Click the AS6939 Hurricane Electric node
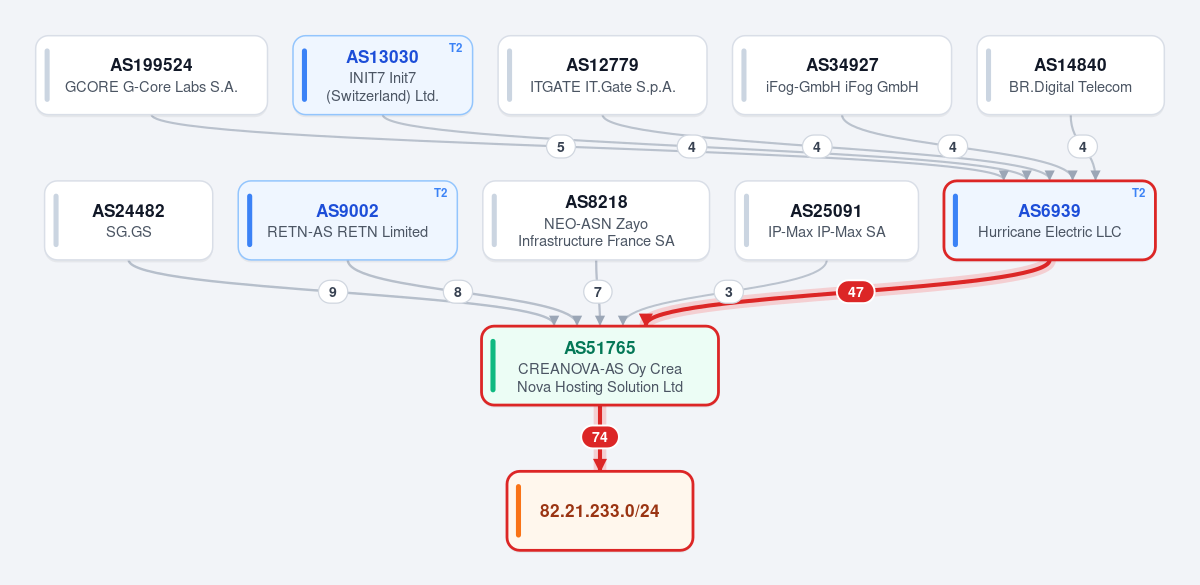The image size is (1200, 585). pos(1049,220)
